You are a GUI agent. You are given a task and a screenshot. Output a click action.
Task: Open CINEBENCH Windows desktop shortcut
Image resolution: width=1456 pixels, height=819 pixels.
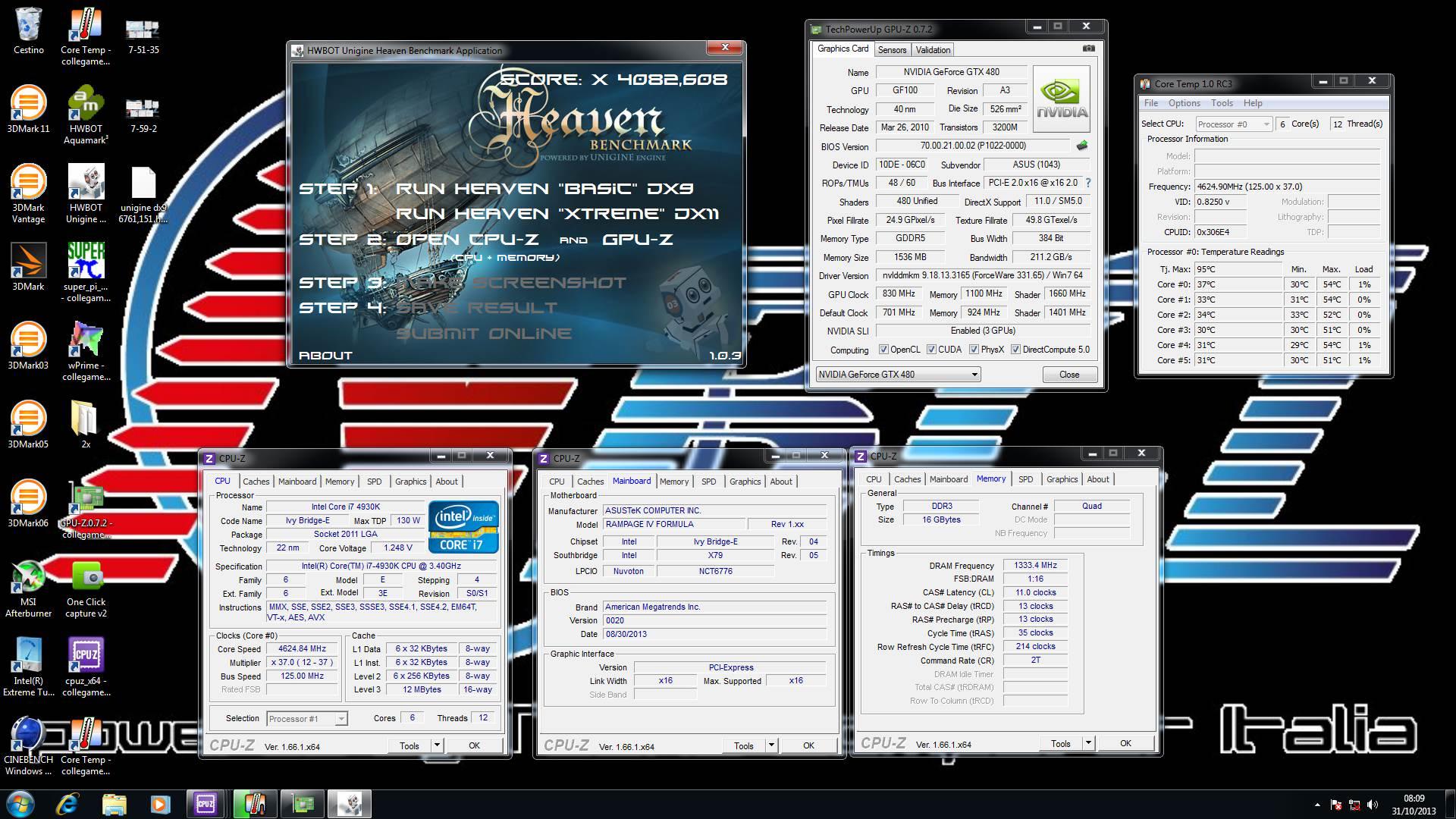[28, 746]
